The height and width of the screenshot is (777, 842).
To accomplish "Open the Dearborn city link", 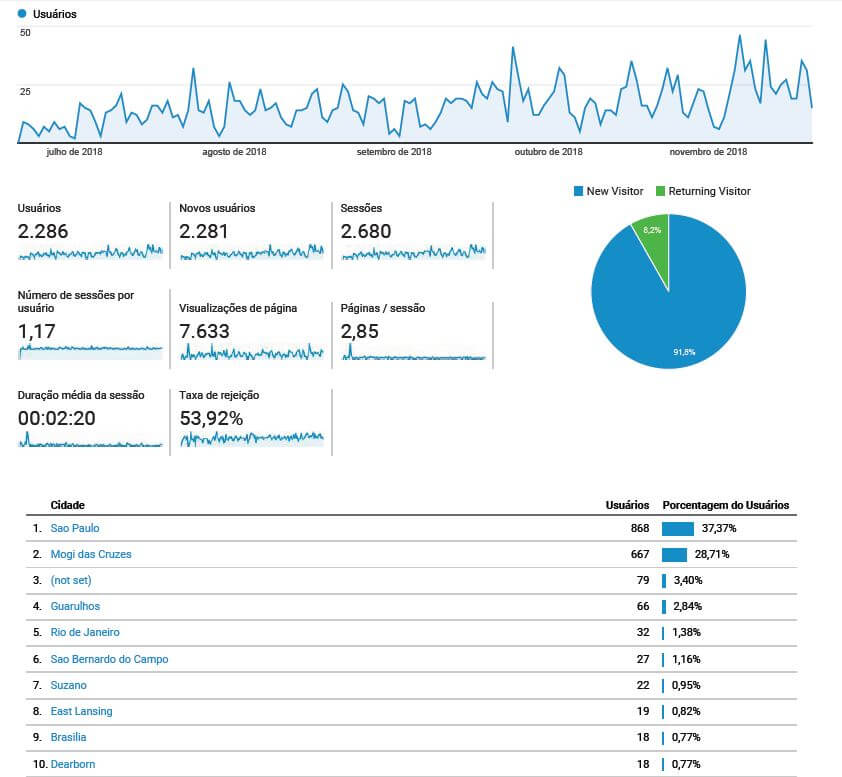I will coord(73,764).
